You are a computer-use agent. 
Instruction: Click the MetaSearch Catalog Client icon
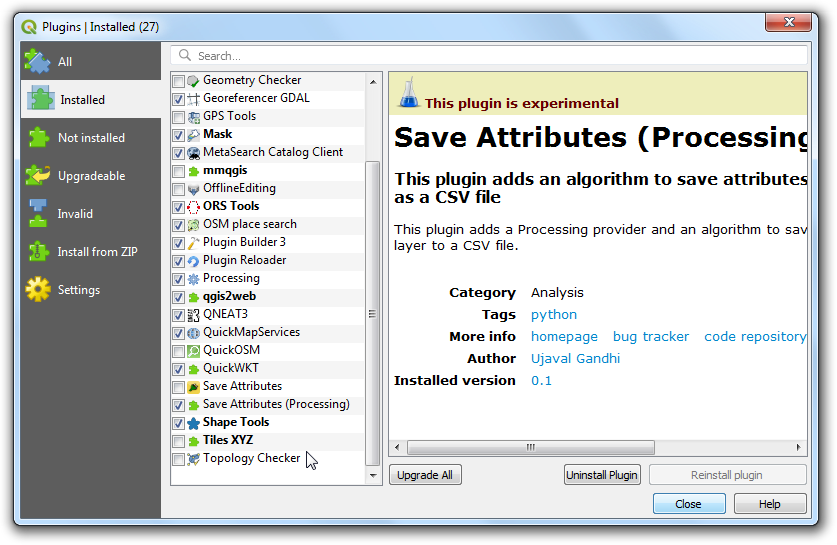pos(194,153)
